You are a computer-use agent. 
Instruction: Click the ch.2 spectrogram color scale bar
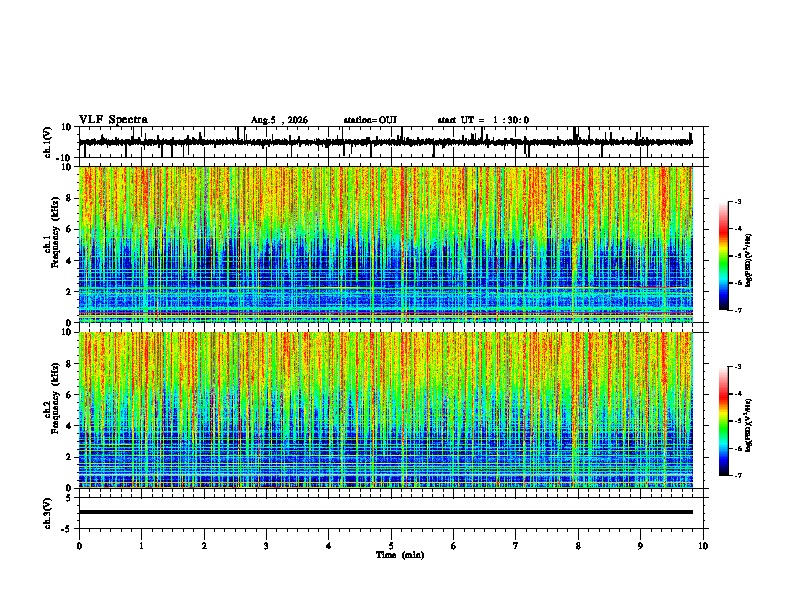[723, 421]
